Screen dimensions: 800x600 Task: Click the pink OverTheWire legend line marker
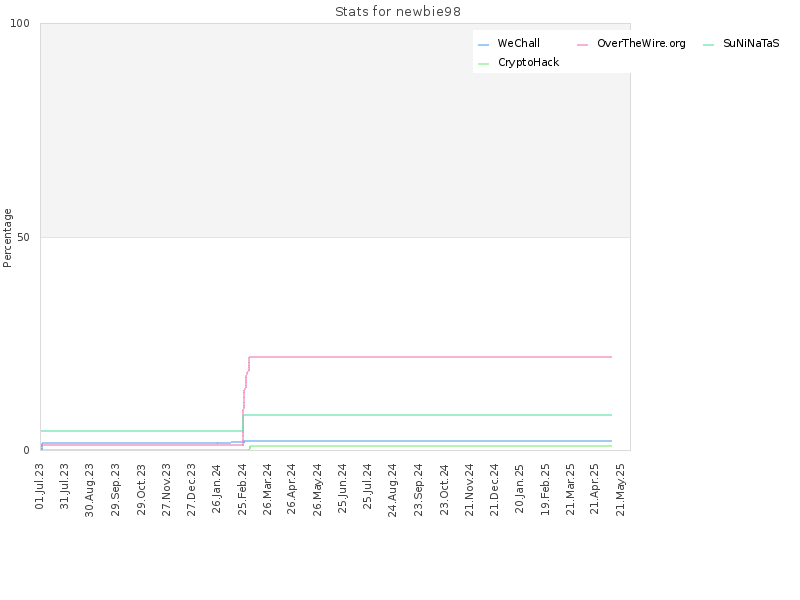point(583,45)
